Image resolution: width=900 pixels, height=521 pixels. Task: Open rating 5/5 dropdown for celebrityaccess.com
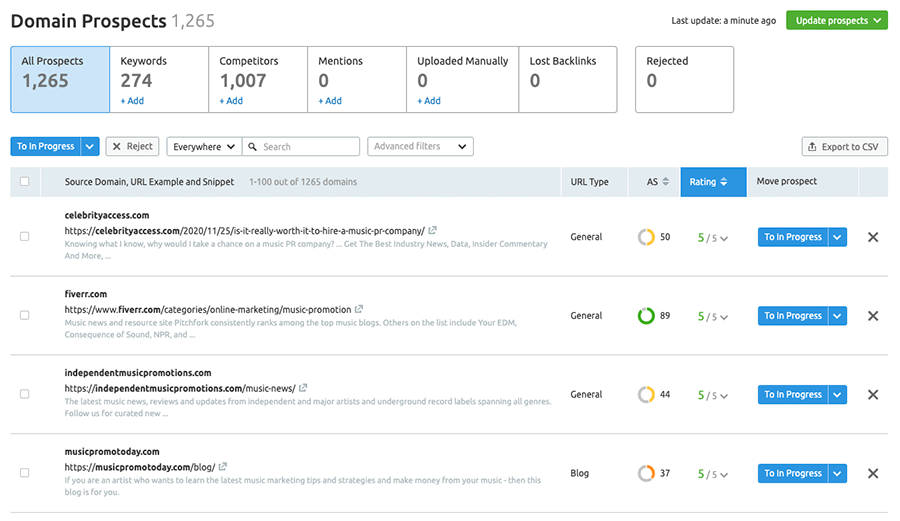pos(713,238)
